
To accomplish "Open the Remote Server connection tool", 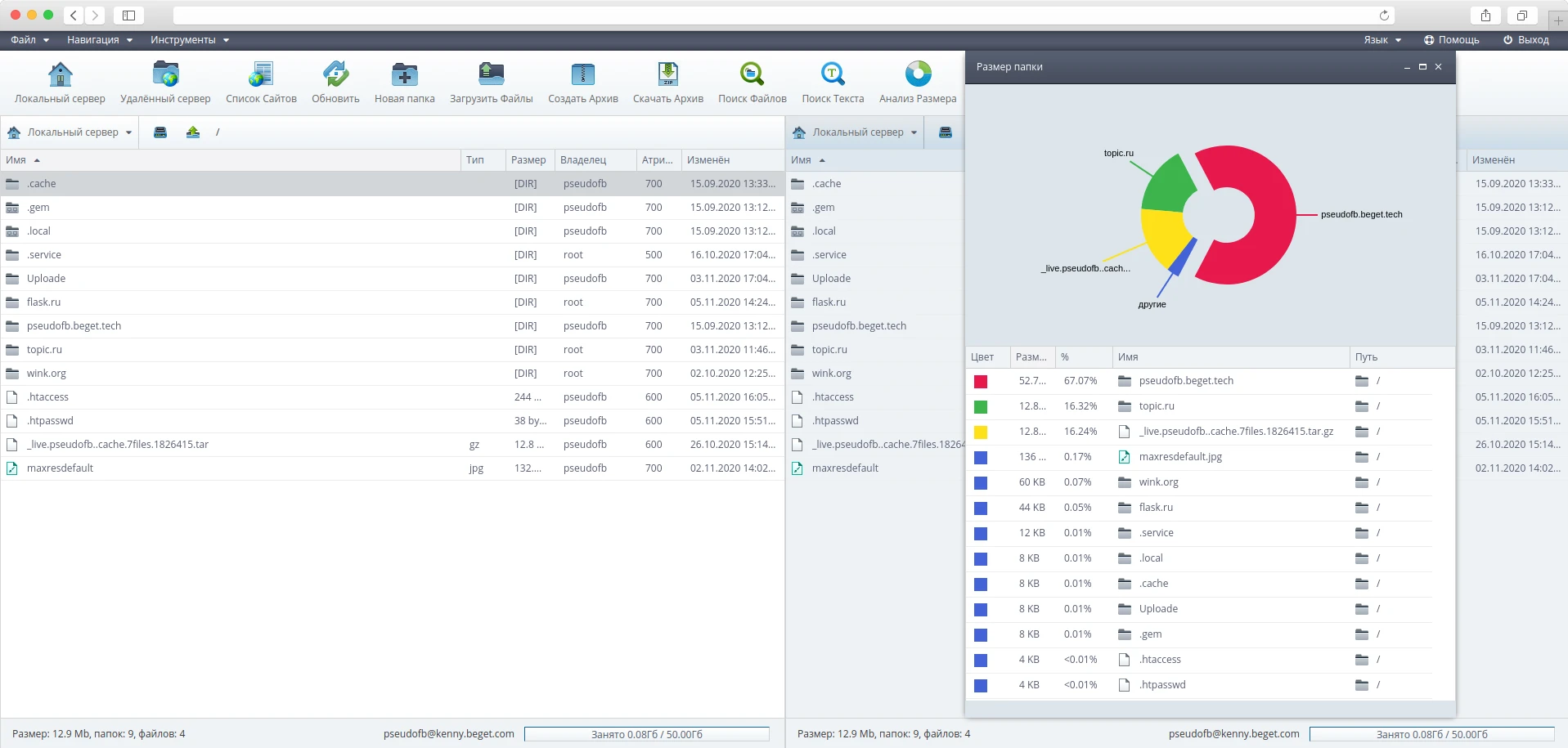I will pyautogui.click(x=165, y=74).
